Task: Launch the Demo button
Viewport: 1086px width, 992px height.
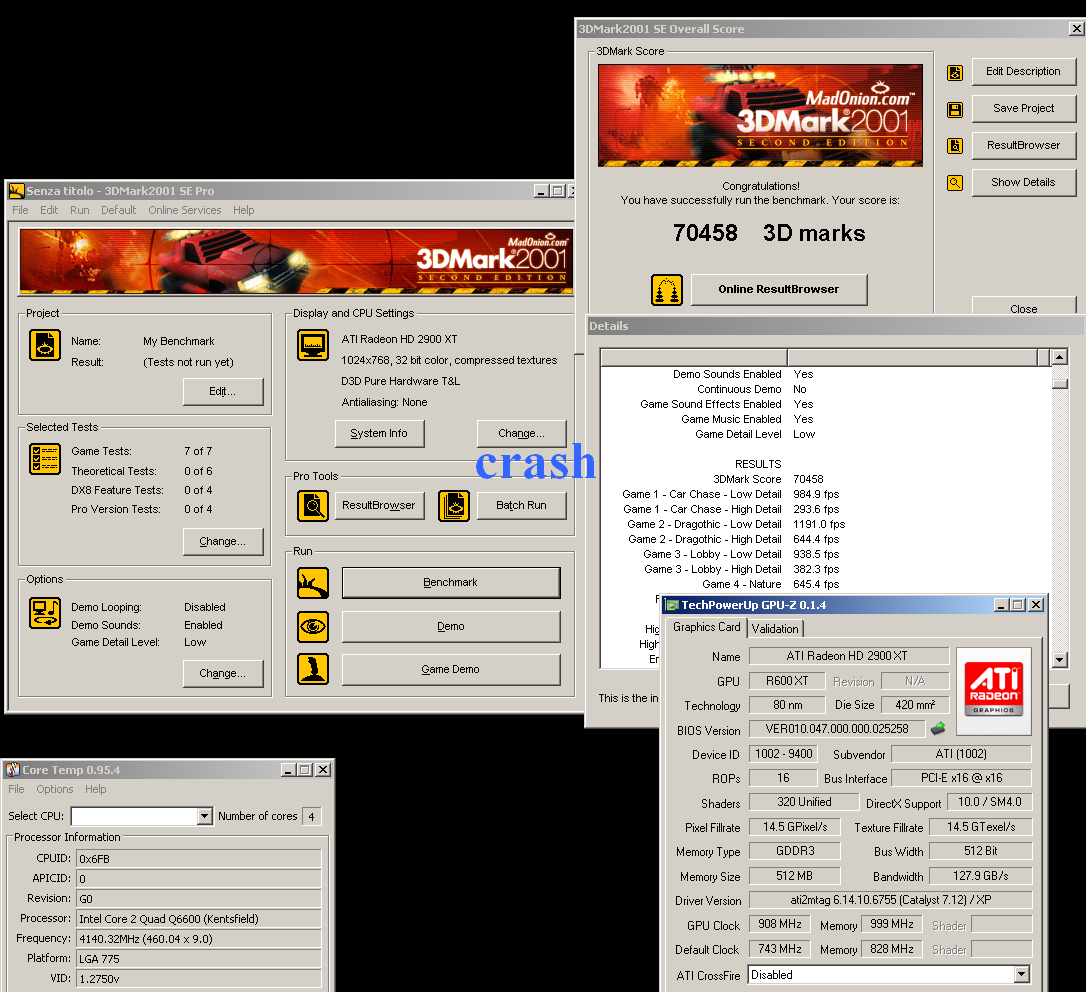Action: (451, 626)
